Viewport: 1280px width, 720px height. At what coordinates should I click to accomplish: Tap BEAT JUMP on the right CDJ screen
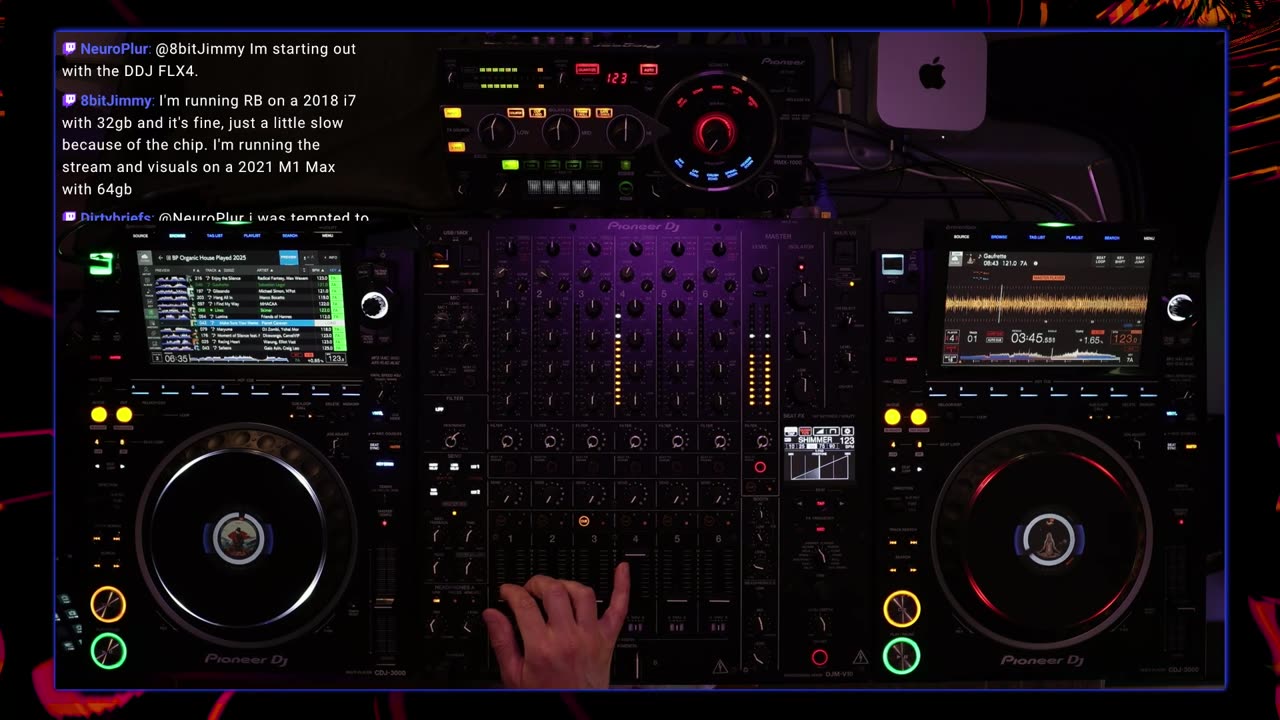1140,260
